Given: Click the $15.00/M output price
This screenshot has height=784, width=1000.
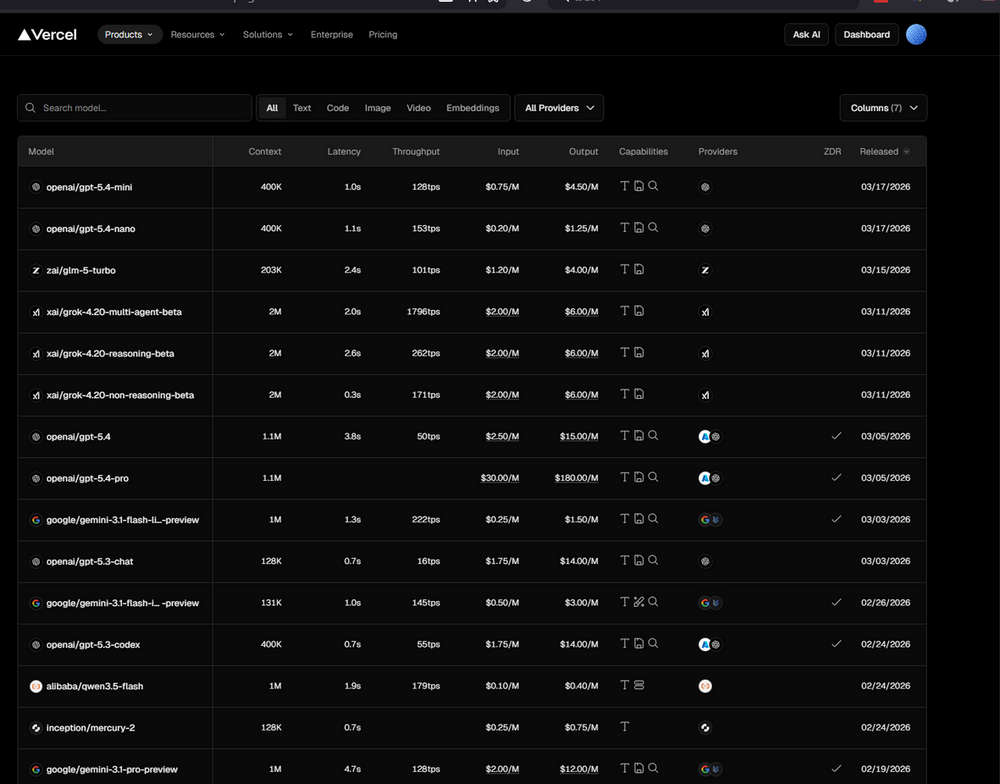Looking at the screenshot, I should click(x=579, y=436).
